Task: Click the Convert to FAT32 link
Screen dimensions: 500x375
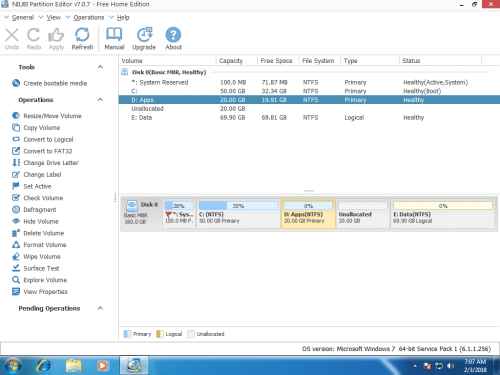Action: click(x=48, y=151)
